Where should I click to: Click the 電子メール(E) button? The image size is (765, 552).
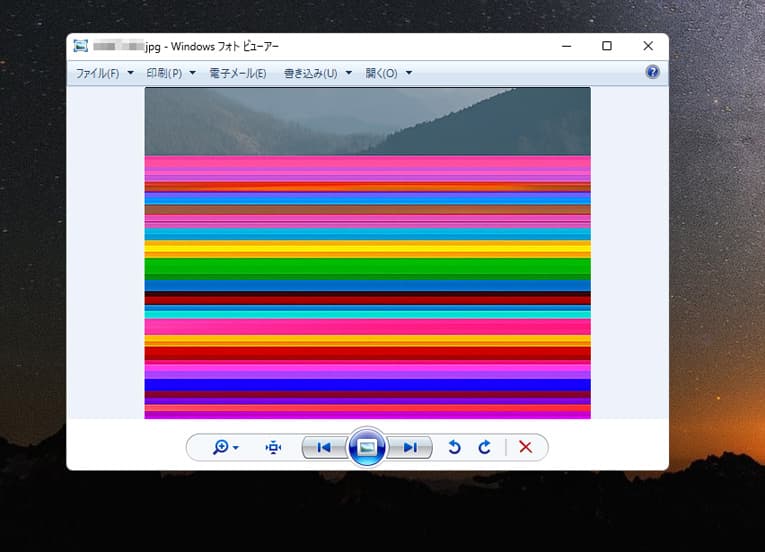pyautogui.click(x=237, y=73)
